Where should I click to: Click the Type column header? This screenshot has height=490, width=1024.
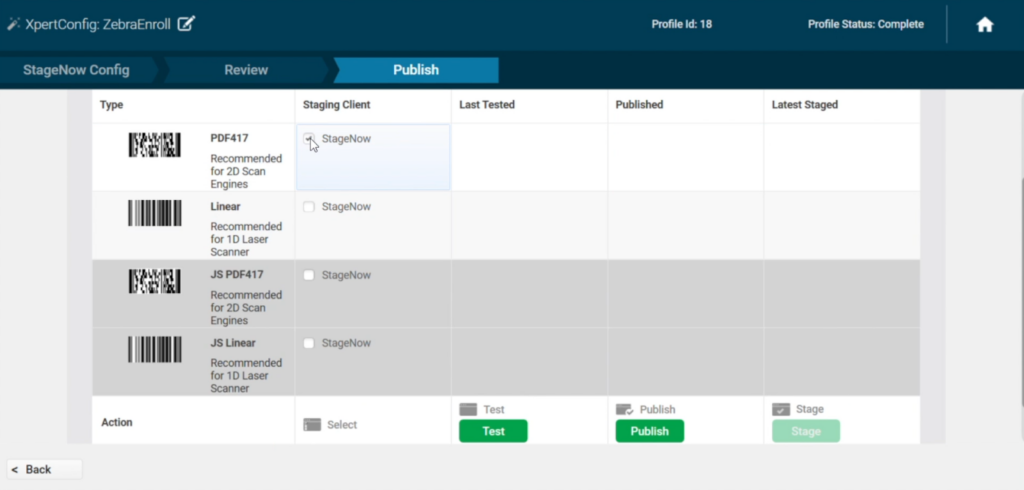(112, 105)
